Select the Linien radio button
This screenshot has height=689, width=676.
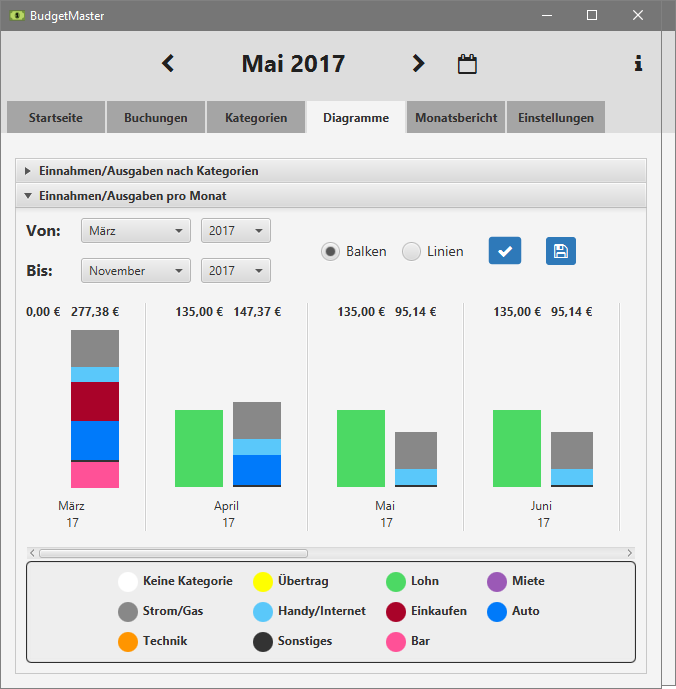(x=411, y=251)
